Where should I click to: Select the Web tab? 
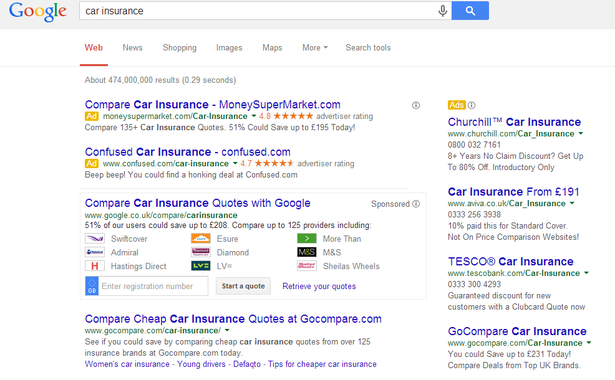pos(94,48)
